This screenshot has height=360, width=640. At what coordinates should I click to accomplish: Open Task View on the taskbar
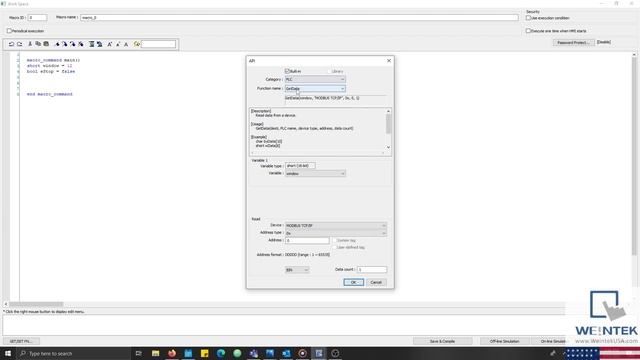(138, 353)
